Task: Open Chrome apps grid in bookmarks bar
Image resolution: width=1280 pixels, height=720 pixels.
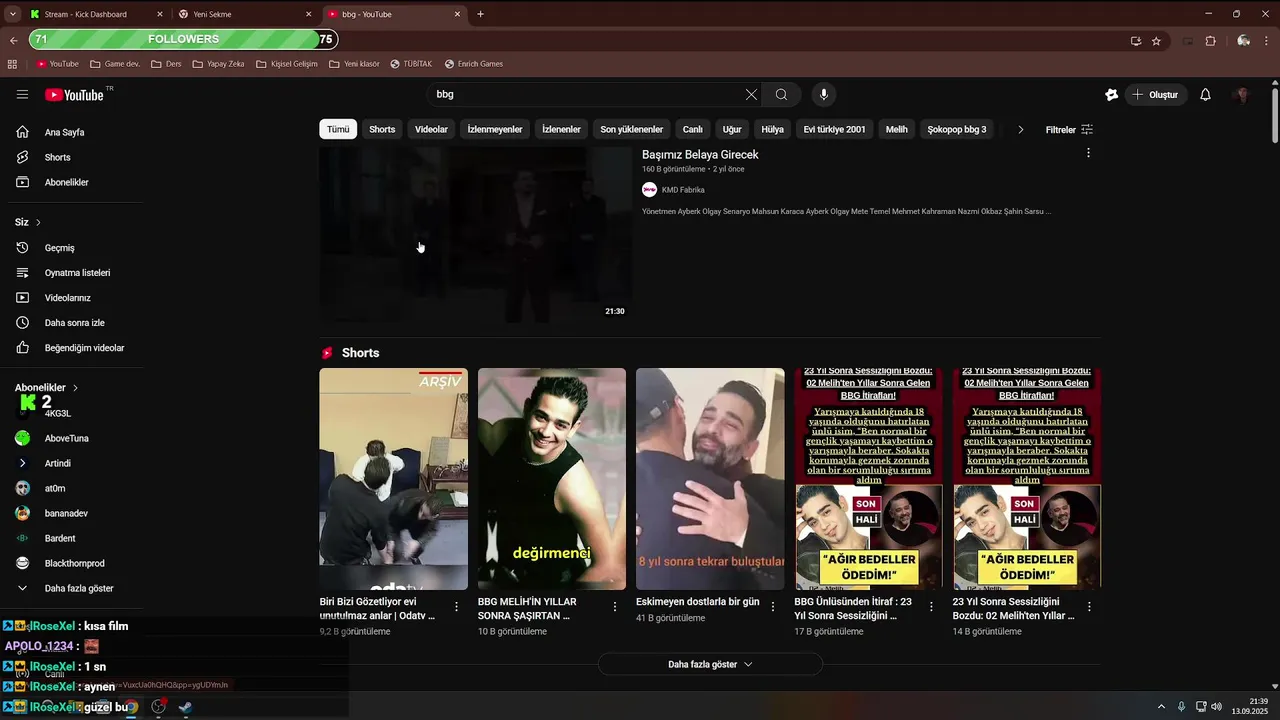Action: [x=12, y=64]
